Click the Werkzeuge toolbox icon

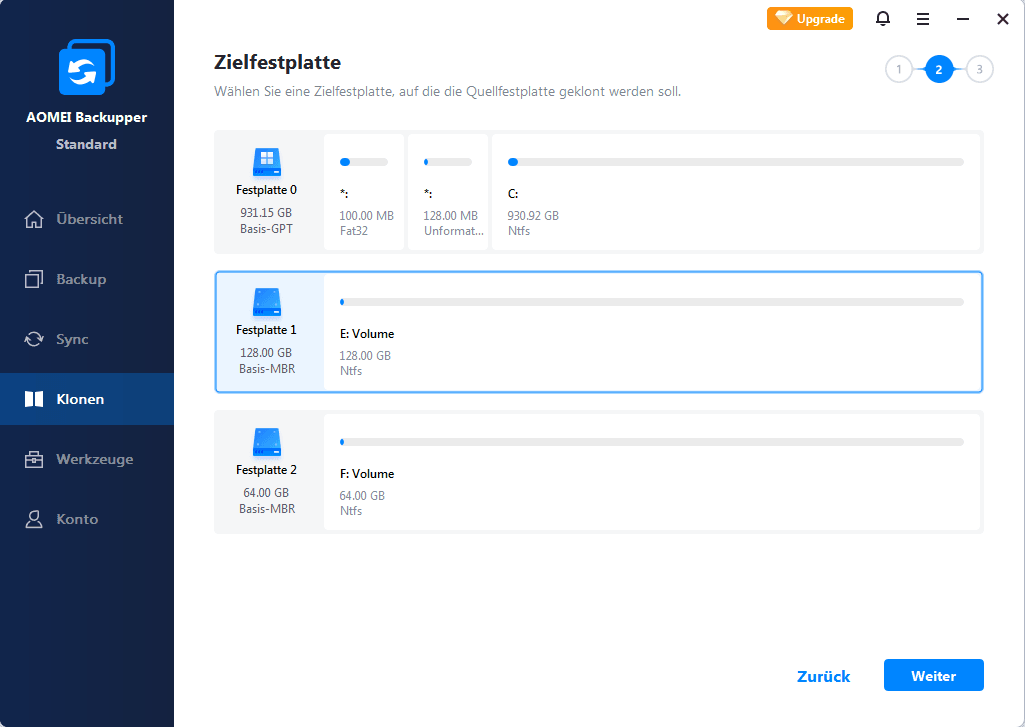pyautogui.click(x=34, y=459)
